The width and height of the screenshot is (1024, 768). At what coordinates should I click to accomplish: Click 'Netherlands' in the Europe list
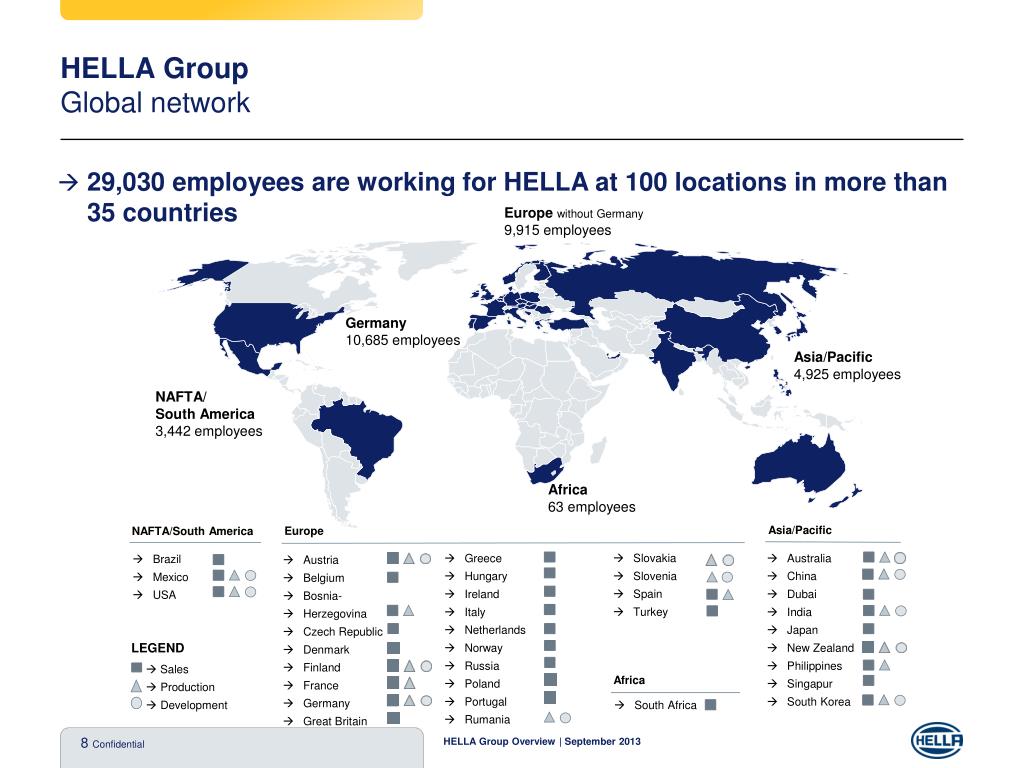coord(495,630)
